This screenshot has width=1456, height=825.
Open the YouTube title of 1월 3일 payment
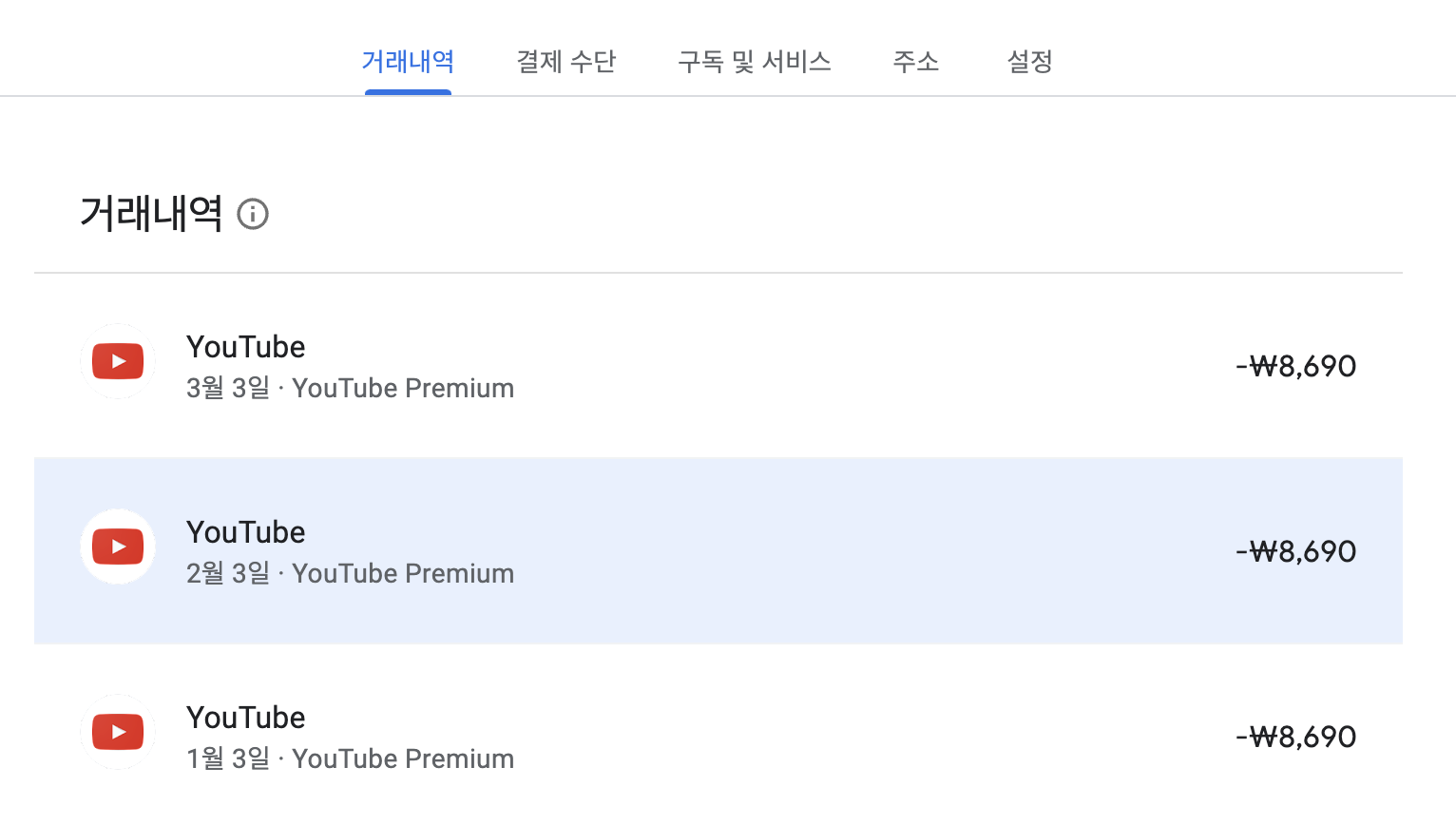tap(245, 718)
